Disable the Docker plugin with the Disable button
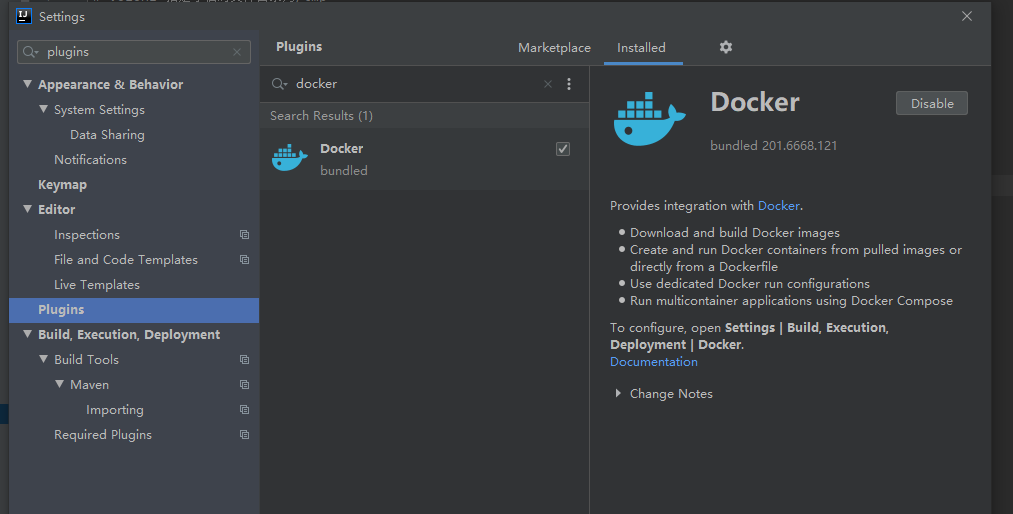The image size is (1013, 514). (x=932, y=103)
